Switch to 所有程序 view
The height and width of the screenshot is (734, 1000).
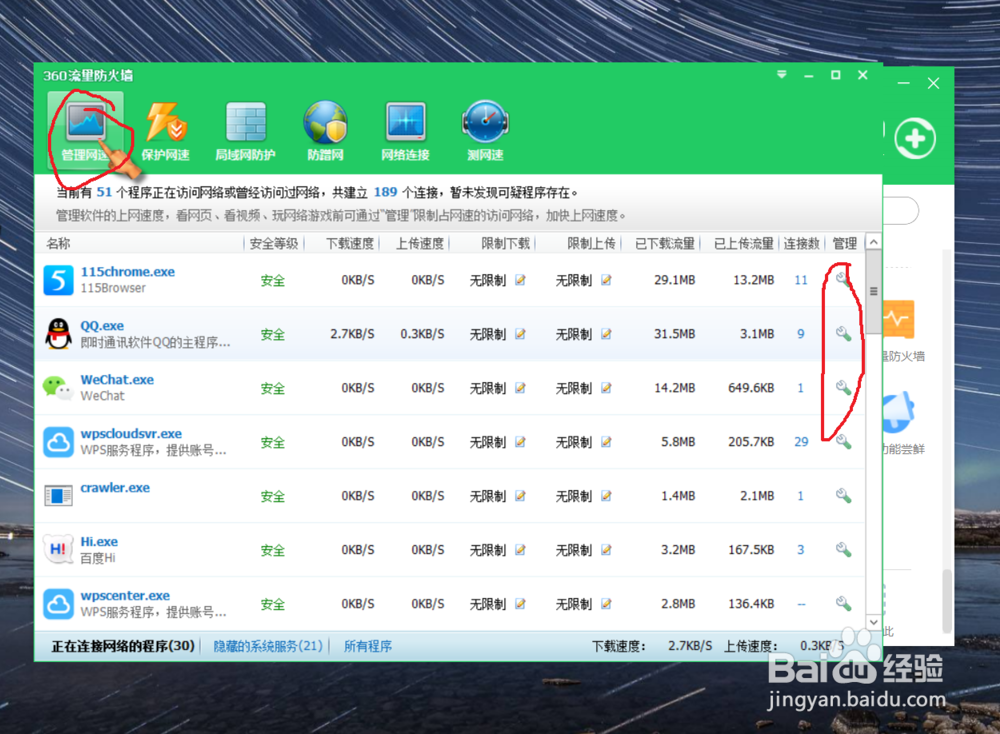pos(368,646)
